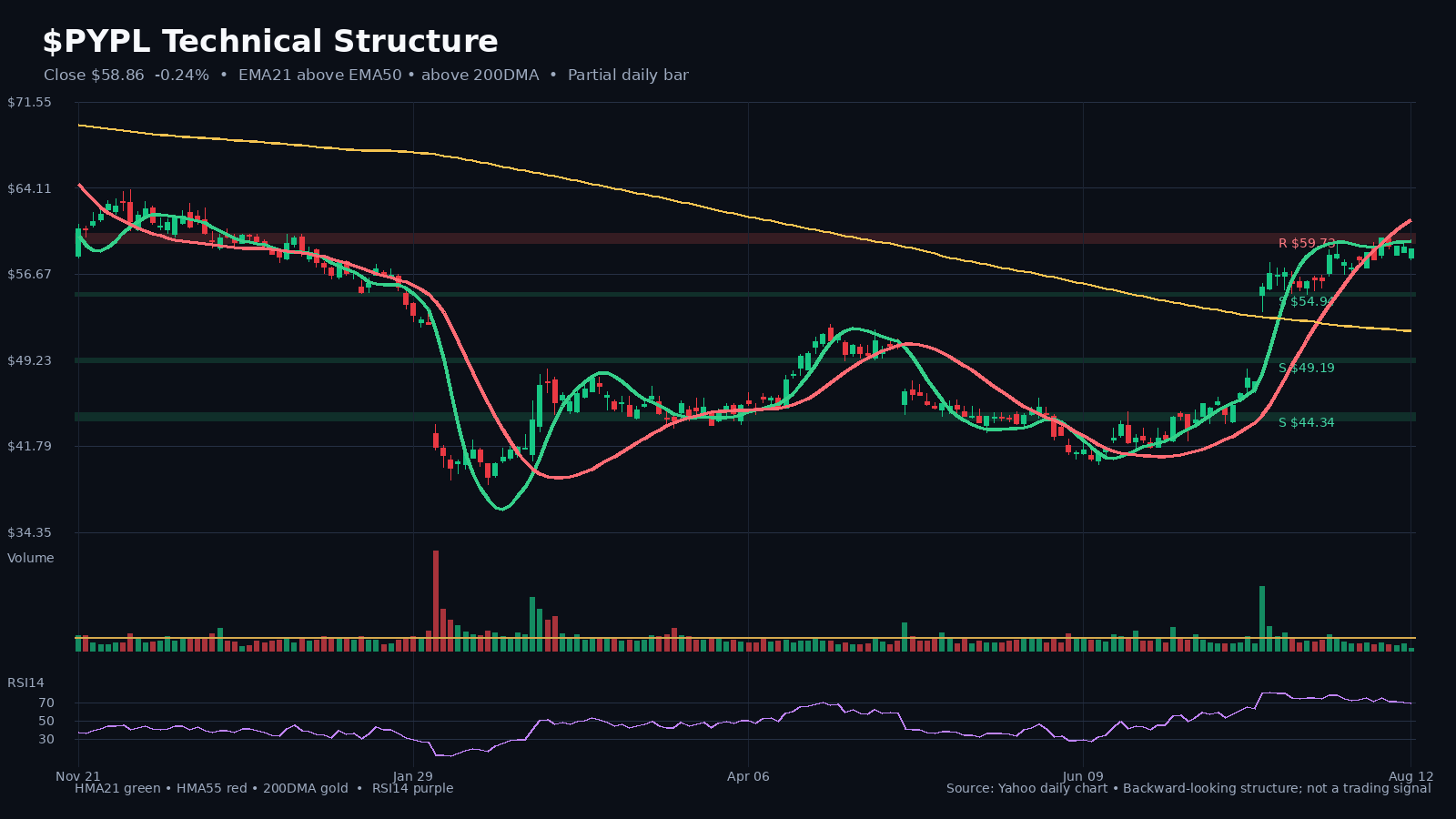Click the RSI14 panel label
This screenshot has height=819, width=1456.
[25, 682]
